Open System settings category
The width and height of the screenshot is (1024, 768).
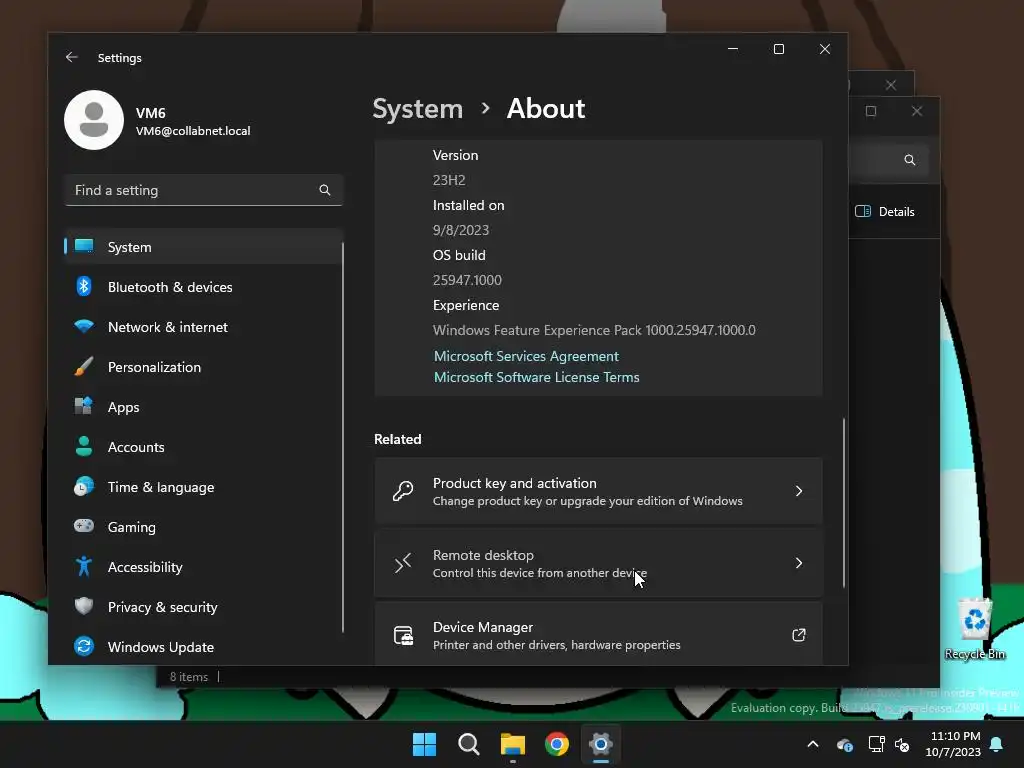(203, 247)
